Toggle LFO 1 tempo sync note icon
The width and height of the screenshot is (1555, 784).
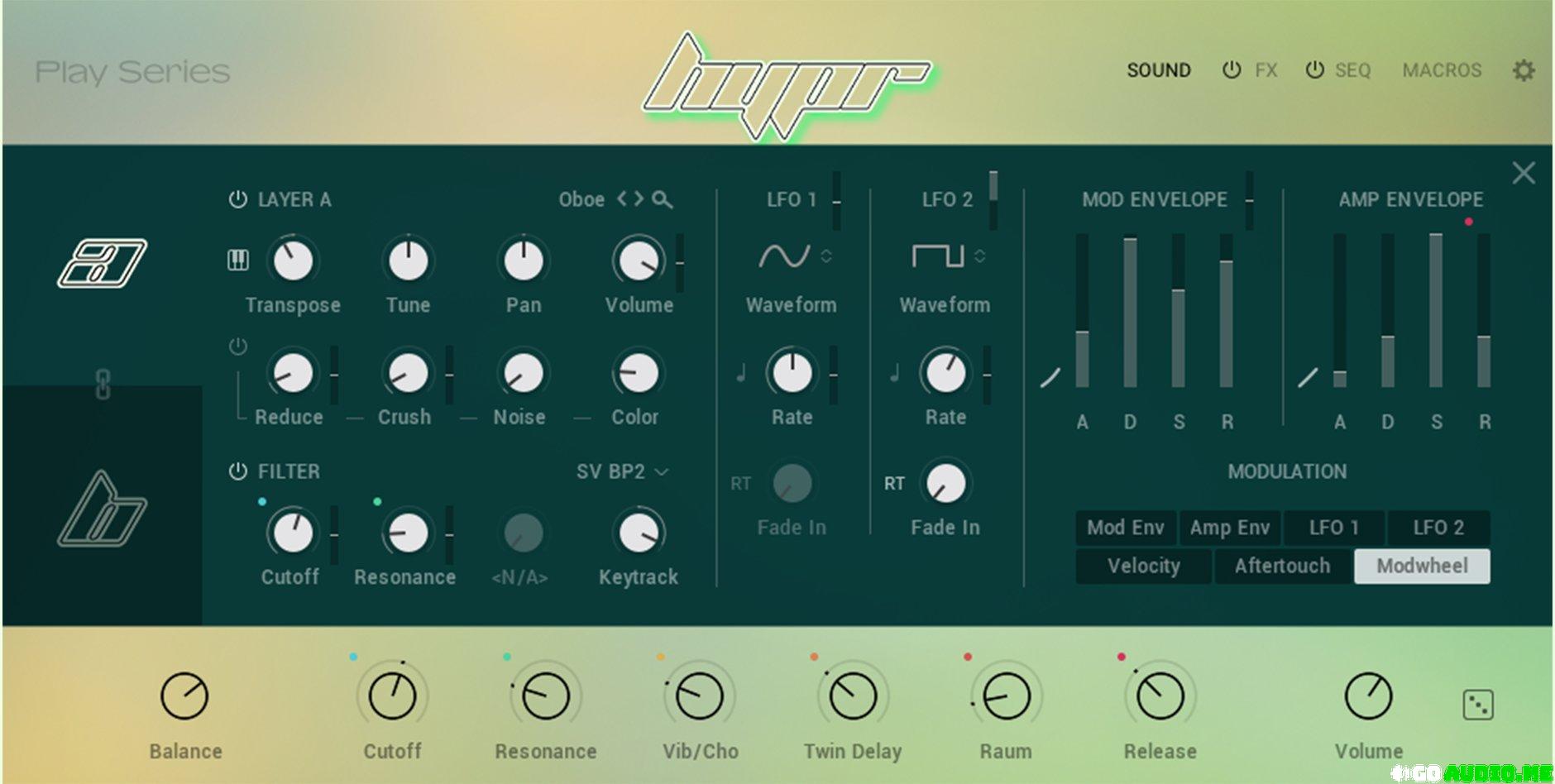click(x=741, y=373)
